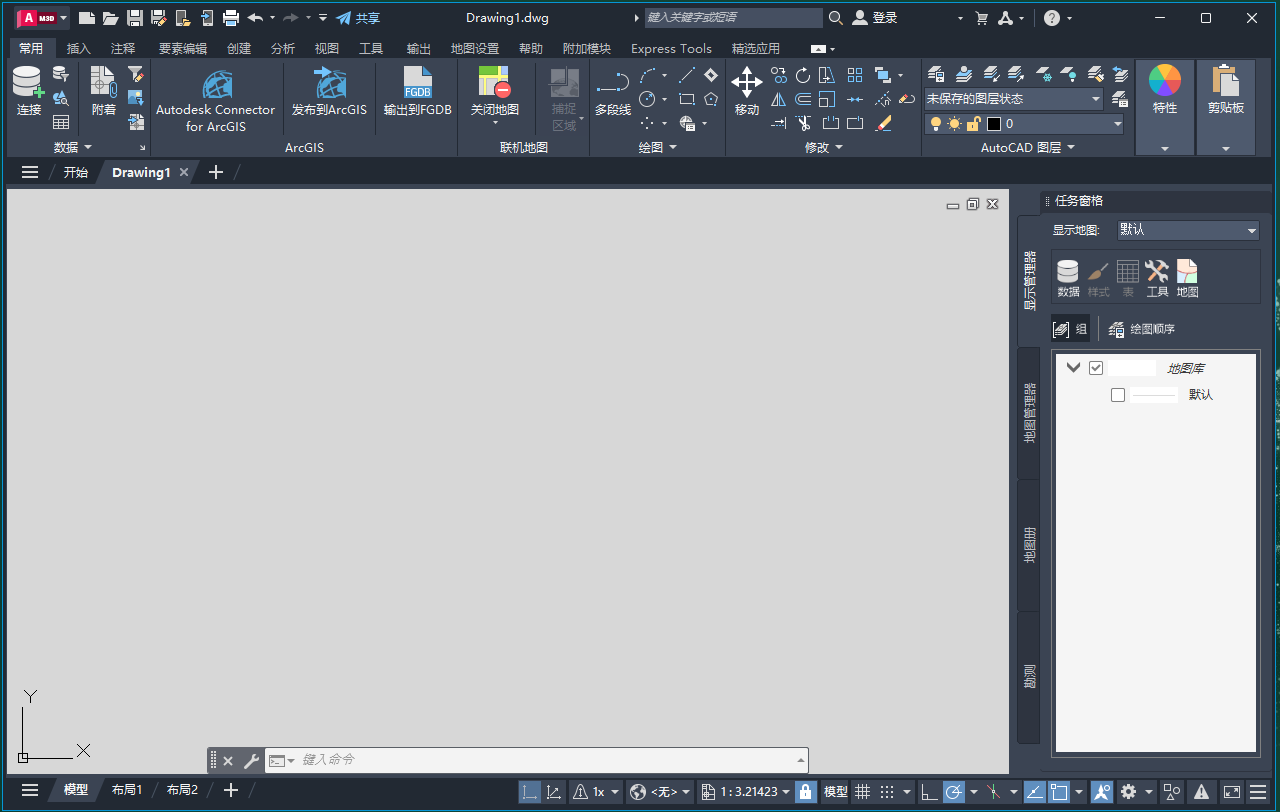Image resolution: width=1280 pixels, height=812 pixels.
Task: Switch to the Express Tools ribbon tab
Action: pyautogui.click(x=671, y=48)
